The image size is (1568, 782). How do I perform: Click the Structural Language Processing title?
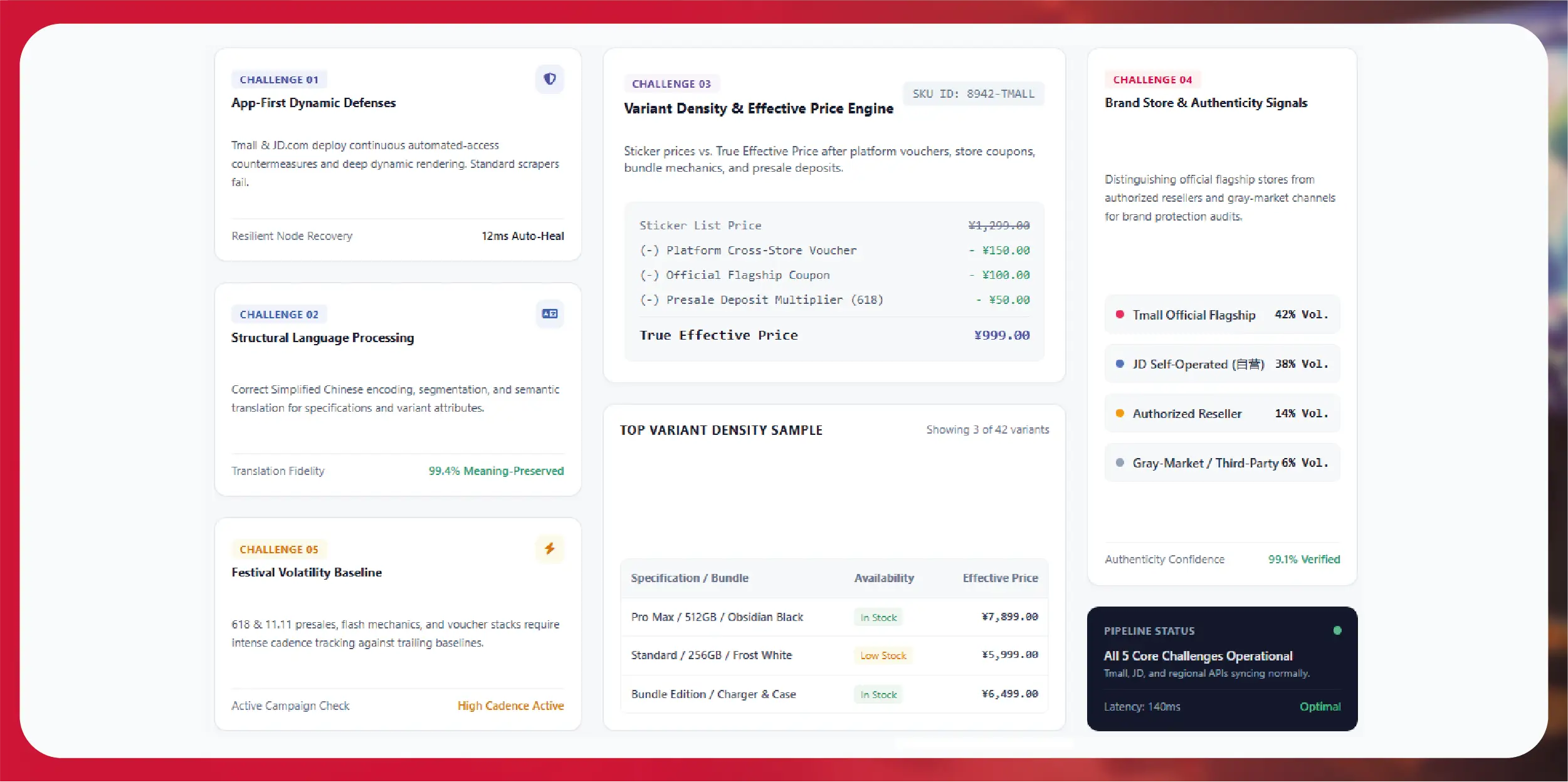click(x=322, y=338)
